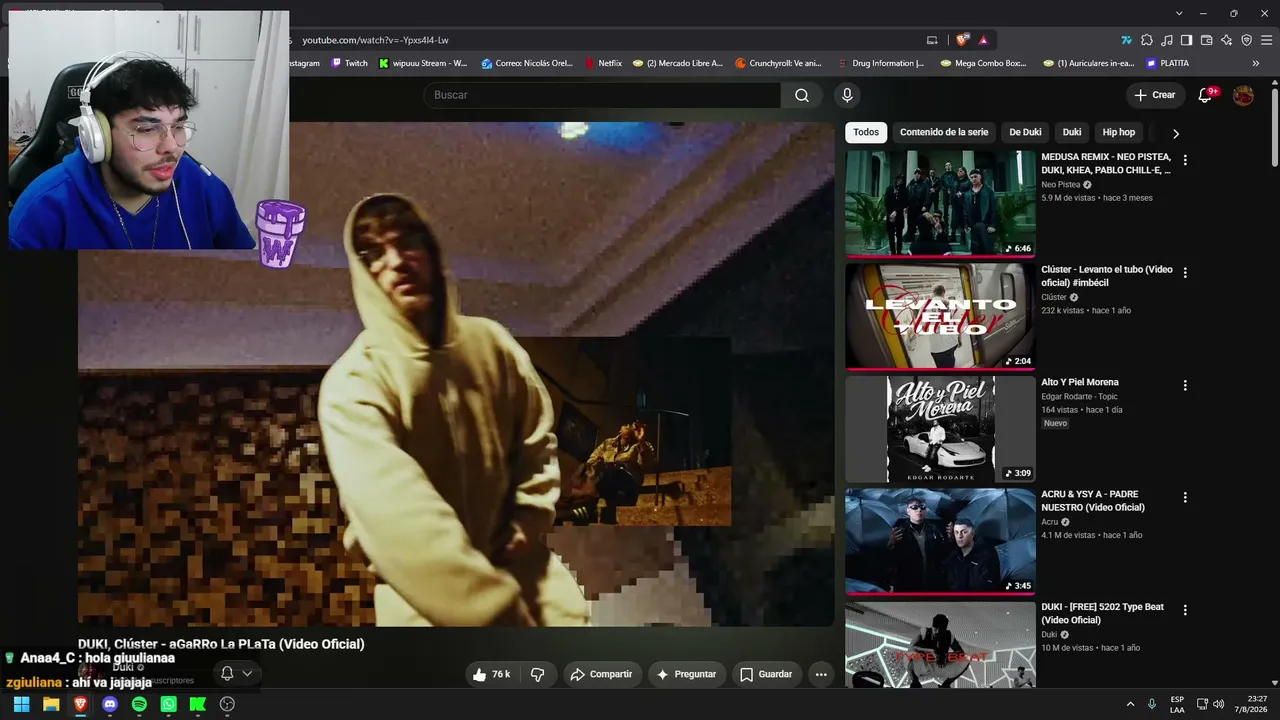Select the Hip hop filter chip

[x=1119, y=132]
